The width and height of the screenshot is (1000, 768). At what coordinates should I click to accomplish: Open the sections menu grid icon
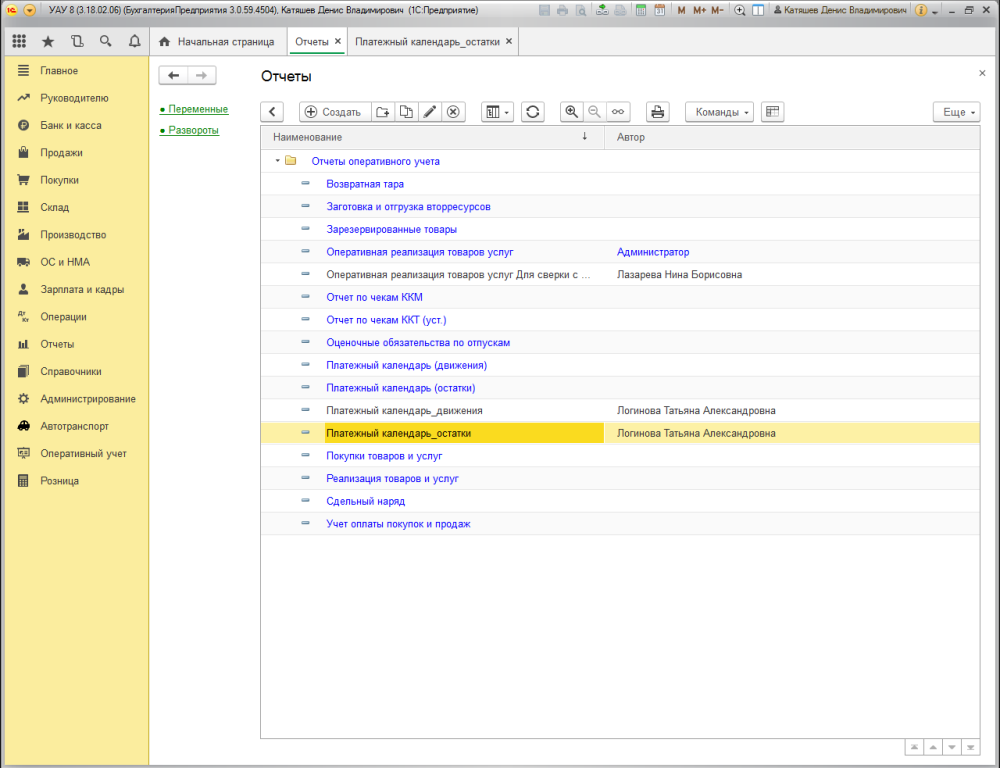[19, 41]
